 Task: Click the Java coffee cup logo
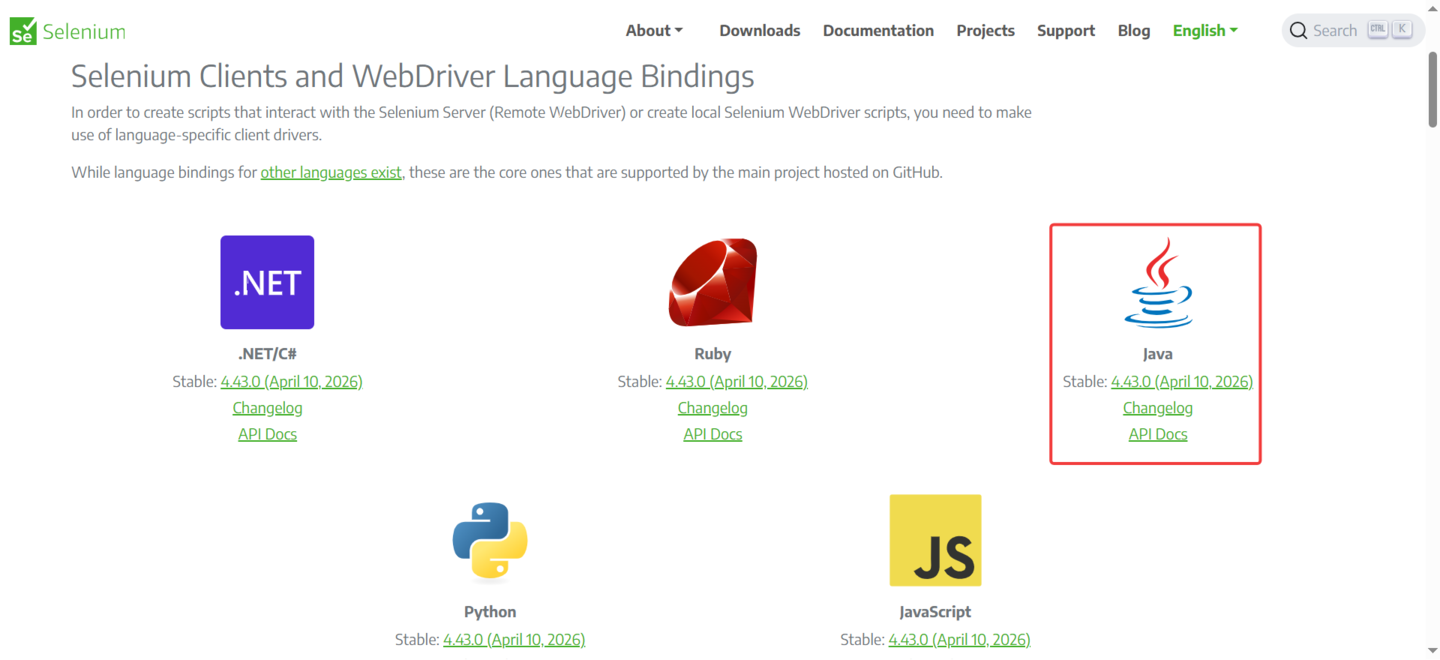coord(1158,283)
